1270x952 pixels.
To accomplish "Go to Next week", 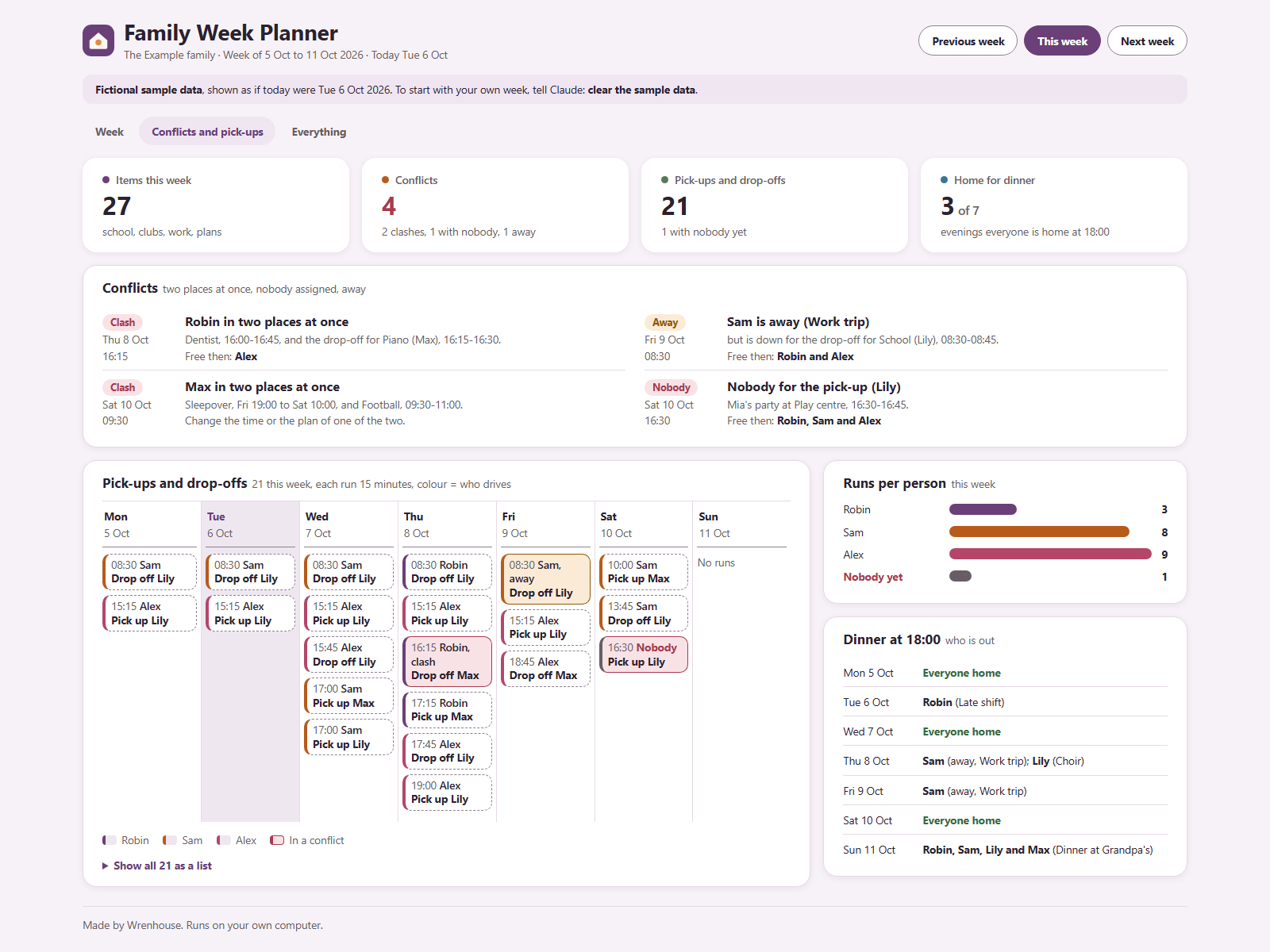I will click(x=1147, y=41).
